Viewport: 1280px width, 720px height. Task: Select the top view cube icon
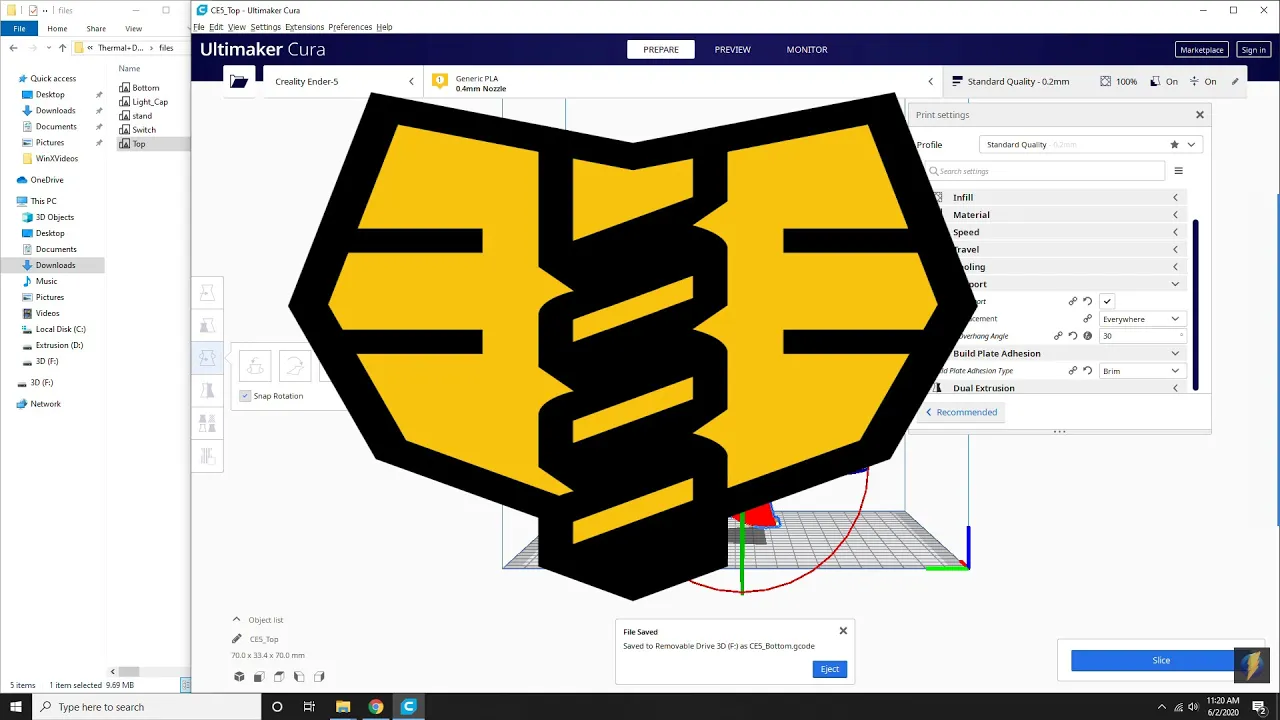tap(279, 677)
